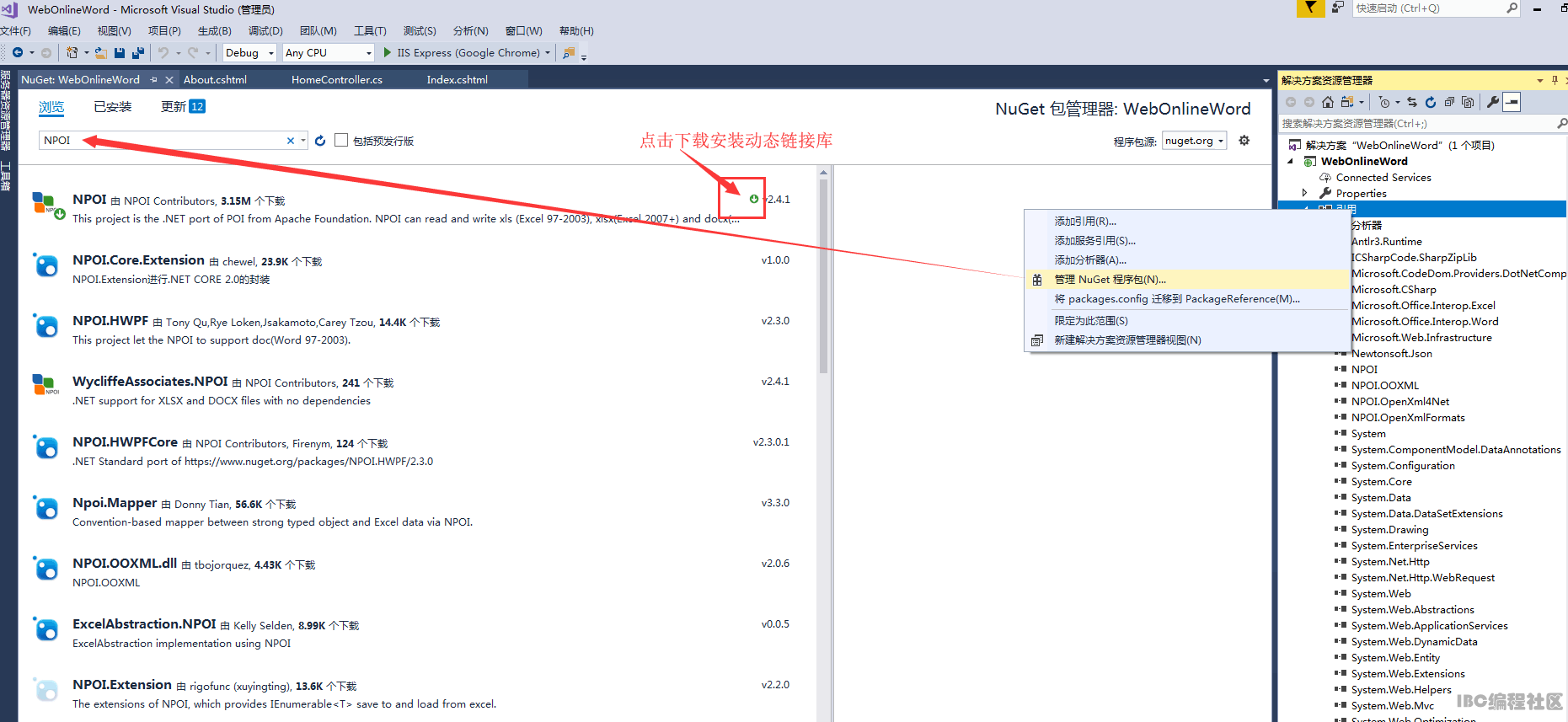
Task: Click Solution Explorer Refresh icon
Action: click(1431, 102)
